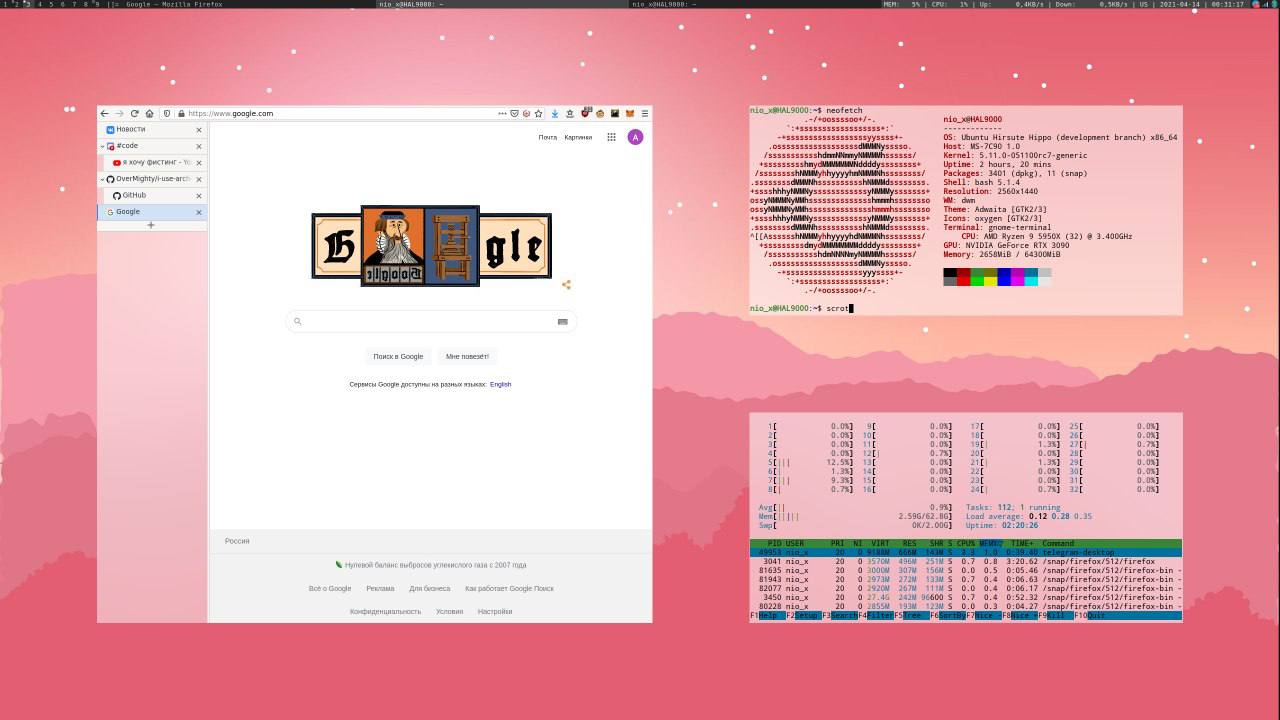
Task: Switch to the #code tab
Action: [152, 146]
